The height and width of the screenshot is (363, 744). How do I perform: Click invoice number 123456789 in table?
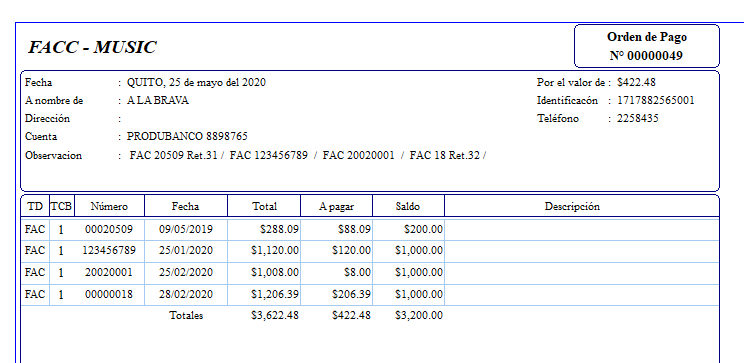click(109, 250)
